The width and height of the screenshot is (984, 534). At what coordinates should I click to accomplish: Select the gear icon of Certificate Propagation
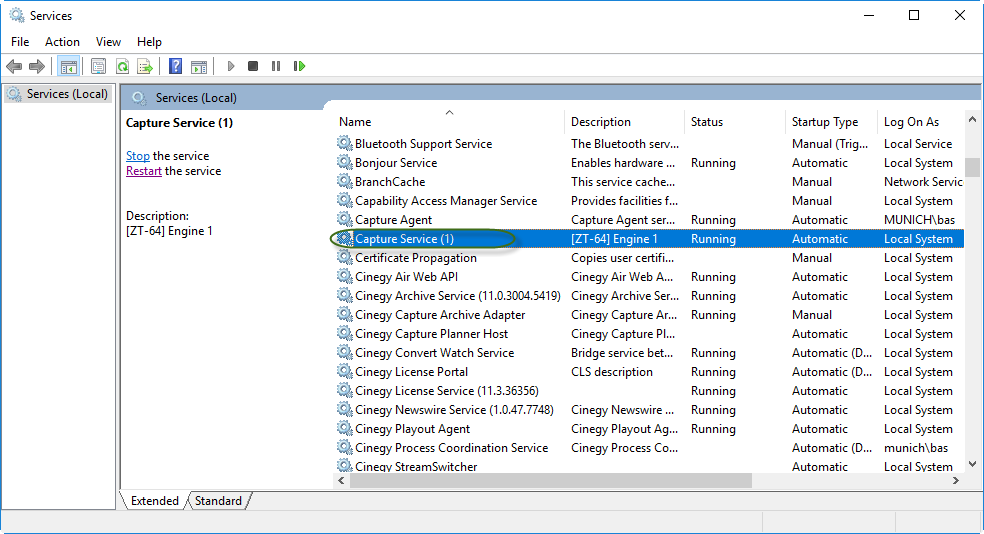click(345, 257)
